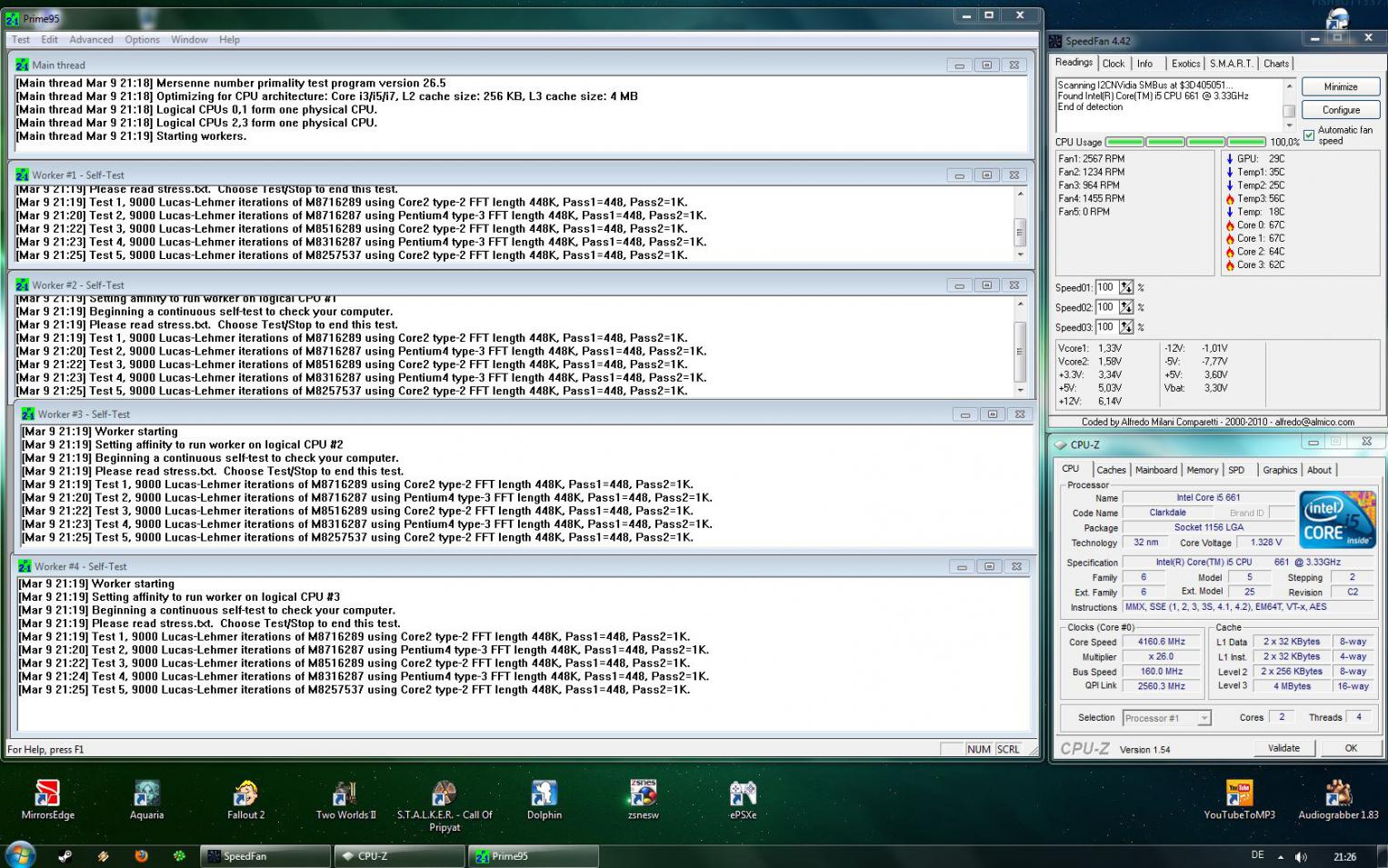This screenshot has width=1388, height=868.
Task: Switch to SpeedFan Clock tab
Action: coord(1113,64)
